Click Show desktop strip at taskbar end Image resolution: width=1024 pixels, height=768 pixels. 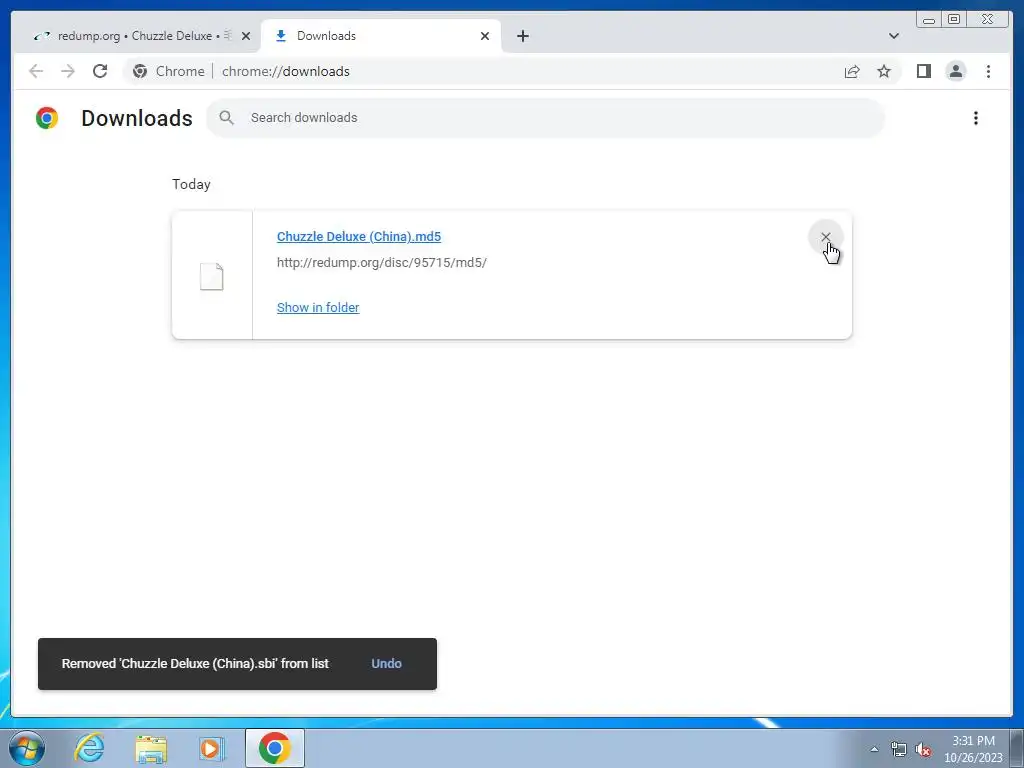click(1017, 748)
